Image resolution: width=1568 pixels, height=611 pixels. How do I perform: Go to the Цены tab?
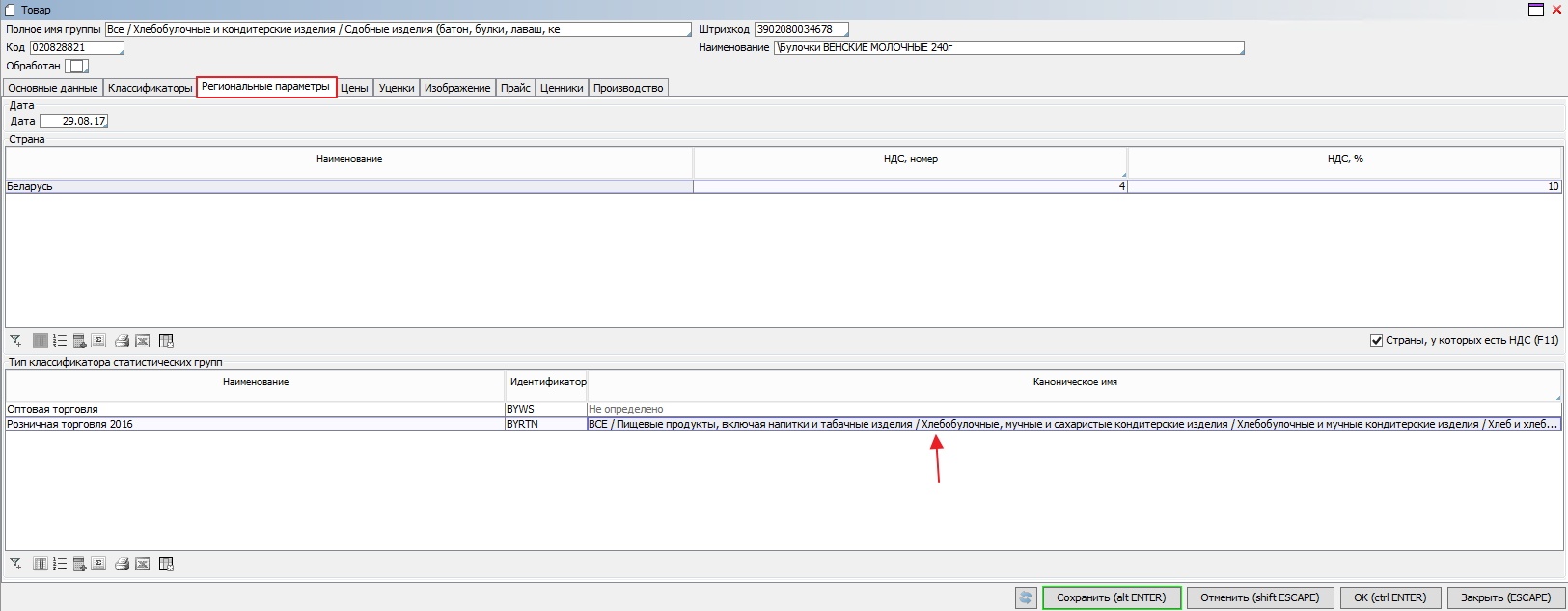[354, 88]
